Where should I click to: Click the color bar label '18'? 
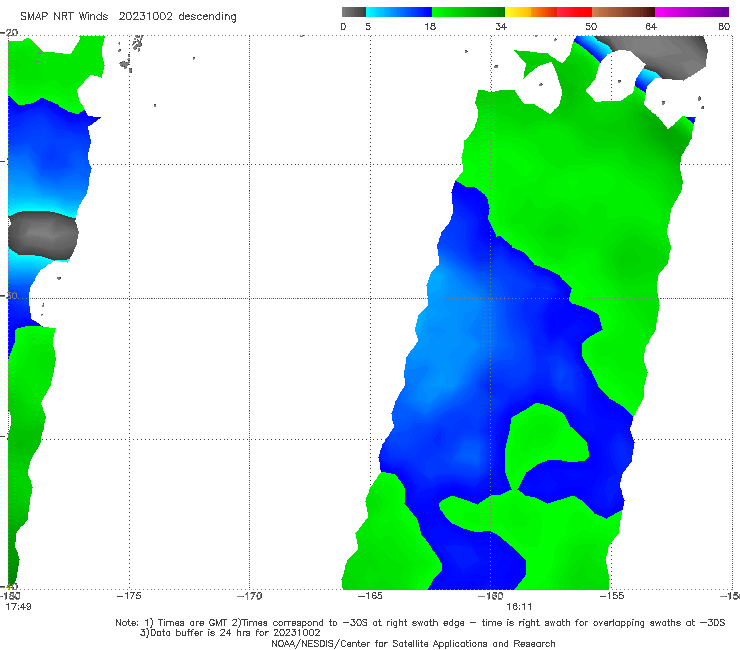[x=430, y=26]
